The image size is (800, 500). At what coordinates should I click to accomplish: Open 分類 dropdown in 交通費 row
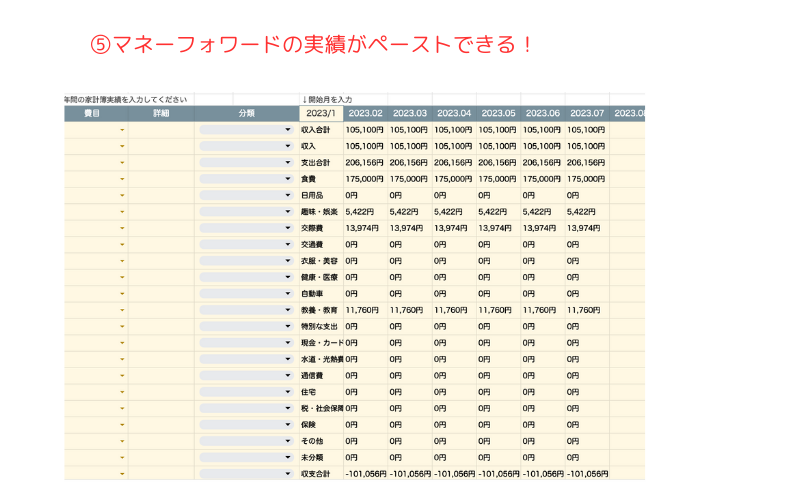[x=246, y=244]
